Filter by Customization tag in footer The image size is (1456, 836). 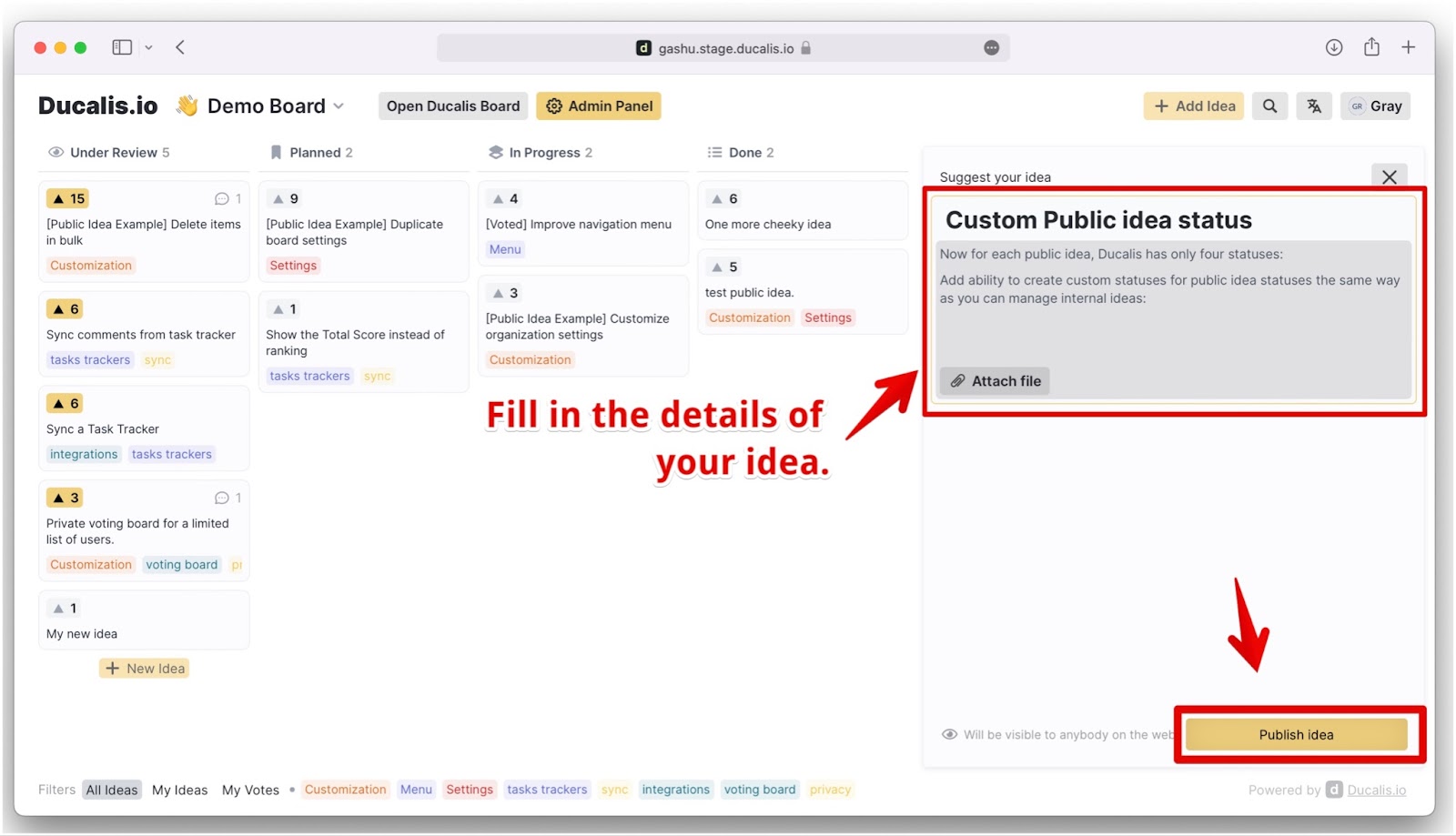tap(345, 790)
